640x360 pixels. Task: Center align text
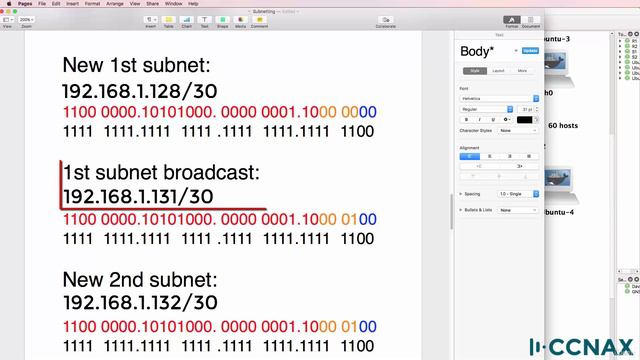tap(489, 156)
